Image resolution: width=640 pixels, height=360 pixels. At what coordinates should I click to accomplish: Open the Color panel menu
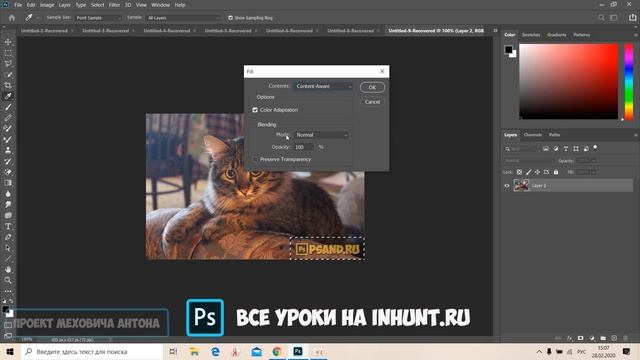tap(636, 35)
